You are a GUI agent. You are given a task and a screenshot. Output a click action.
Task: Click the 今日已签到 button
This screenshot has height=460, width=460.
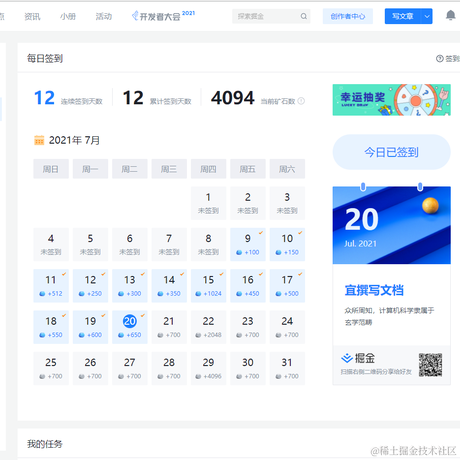pos(392,152)
